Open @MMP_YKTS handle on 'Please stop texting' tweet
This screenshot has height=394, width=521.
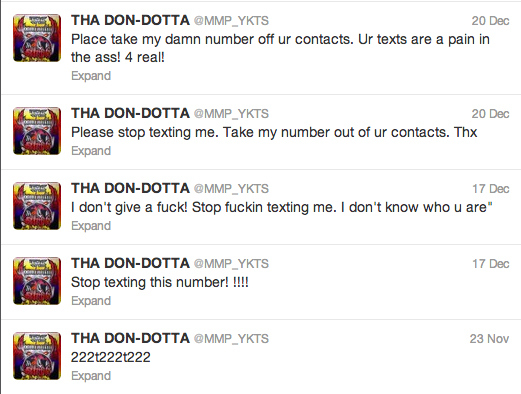click(x=231, y=114)
